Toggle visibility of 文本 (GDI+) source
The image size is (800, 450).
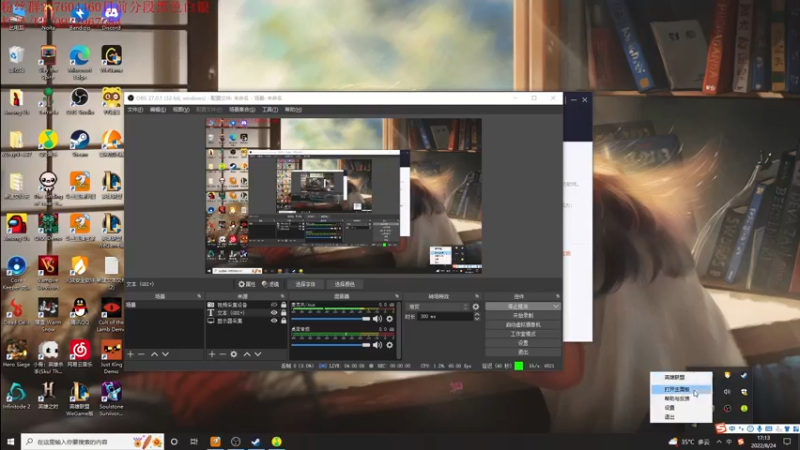tap(274, 313)
